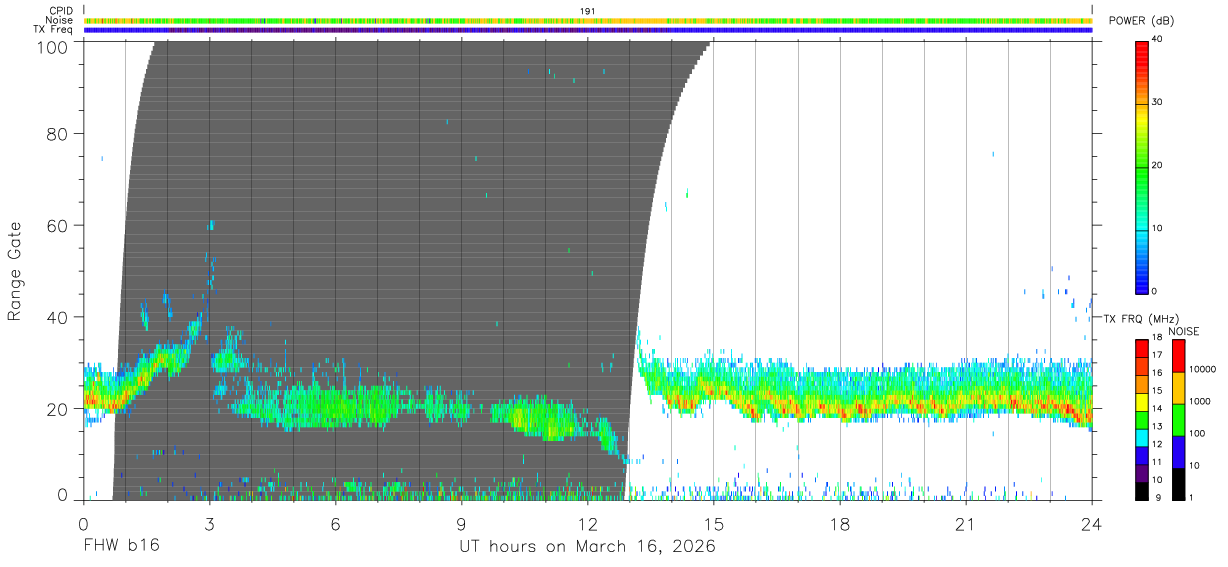Click the blue TX Freq strip above plot
This screenshot has width=1228, height=567.
[x=588, y=30]
